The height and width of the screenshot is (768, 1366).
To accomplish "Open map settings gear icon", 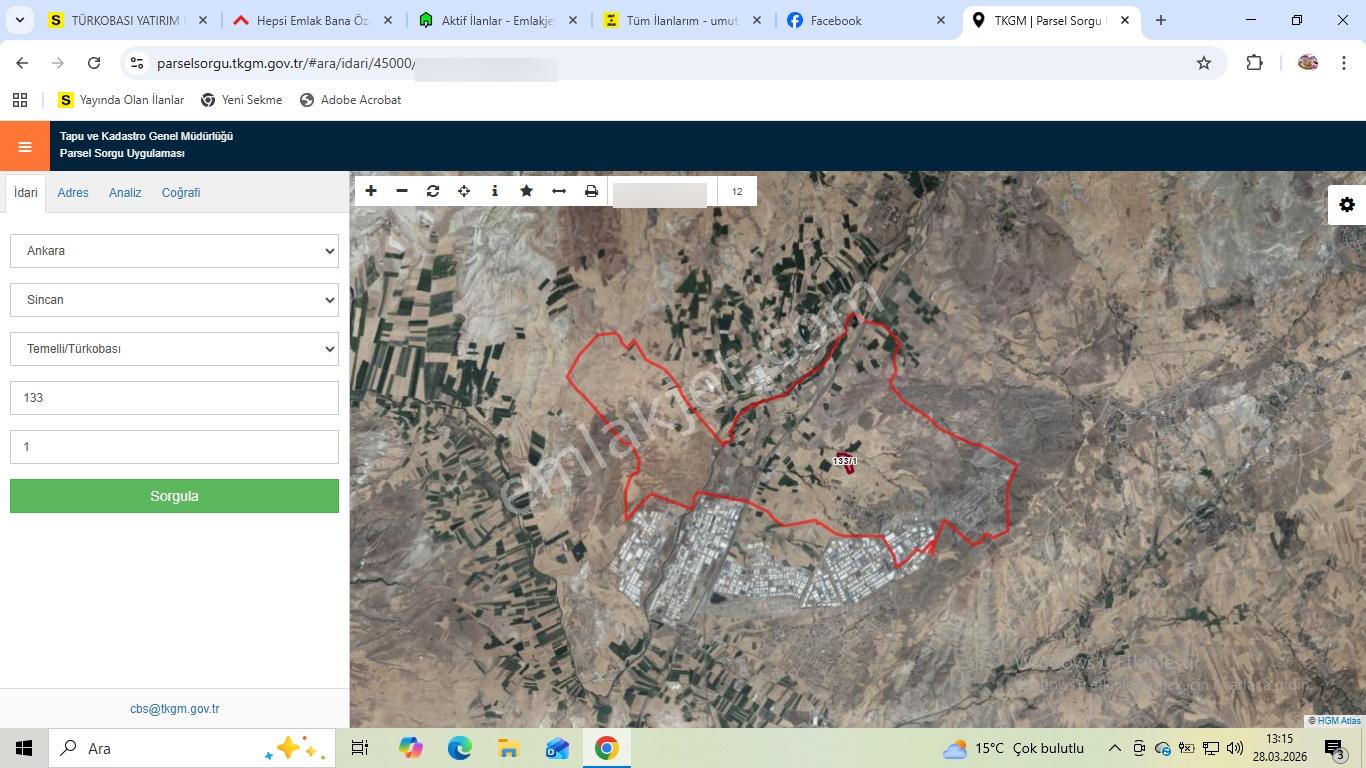I will [1347, 205].
